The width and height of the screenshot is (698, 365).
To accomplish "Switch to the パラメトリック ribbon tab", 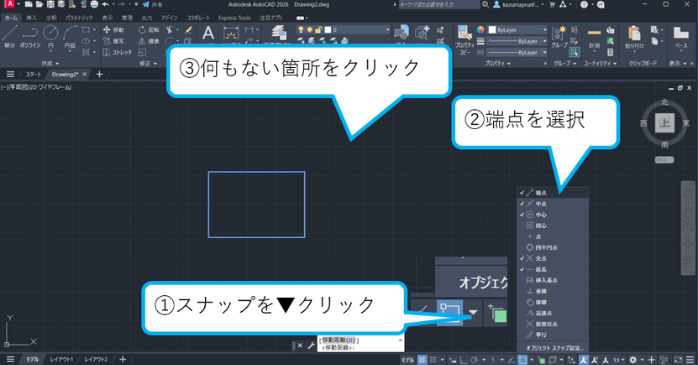I will pos(79,18).
